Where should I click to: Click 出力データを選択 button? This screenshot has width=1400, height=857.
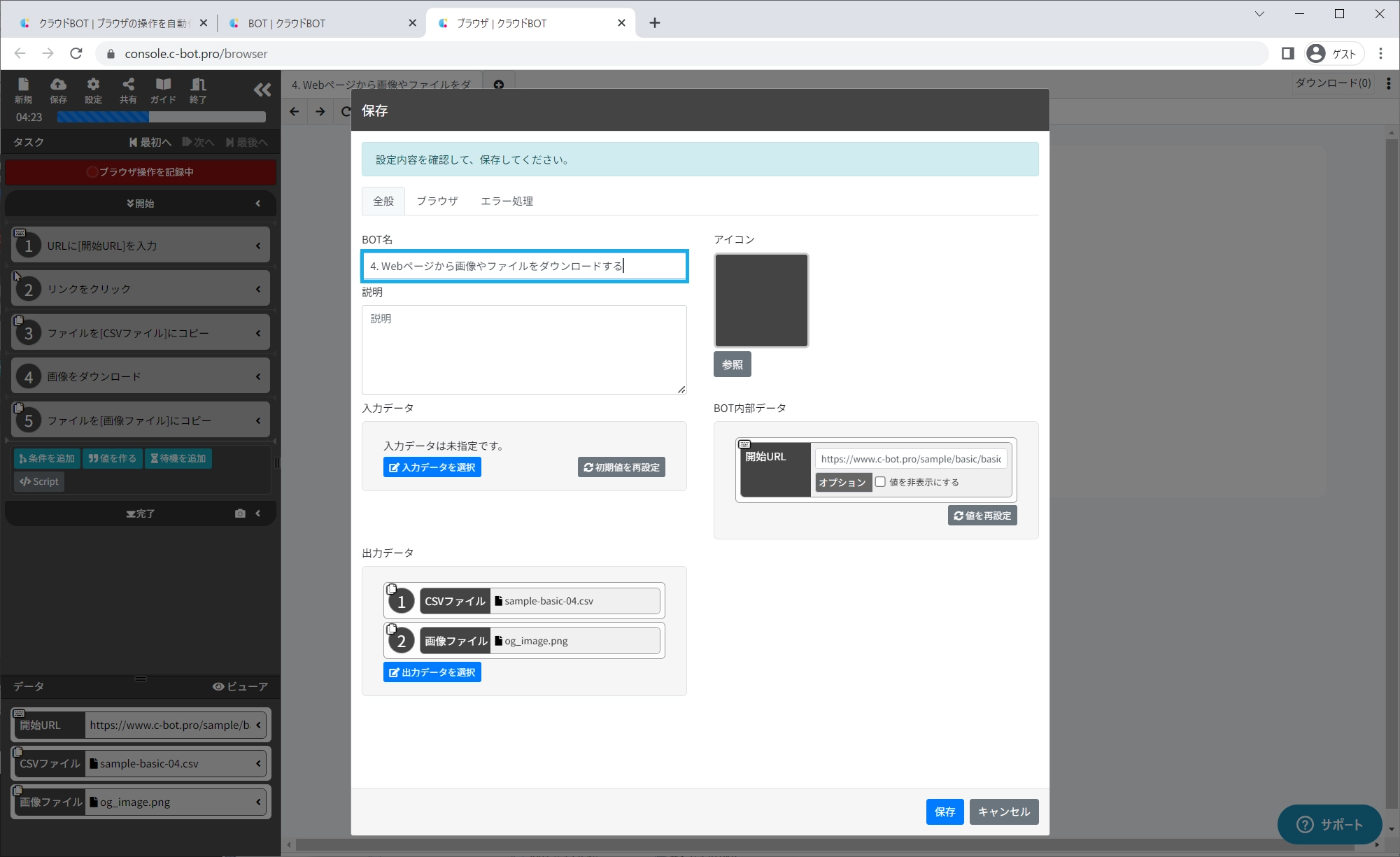coord(432,672)
